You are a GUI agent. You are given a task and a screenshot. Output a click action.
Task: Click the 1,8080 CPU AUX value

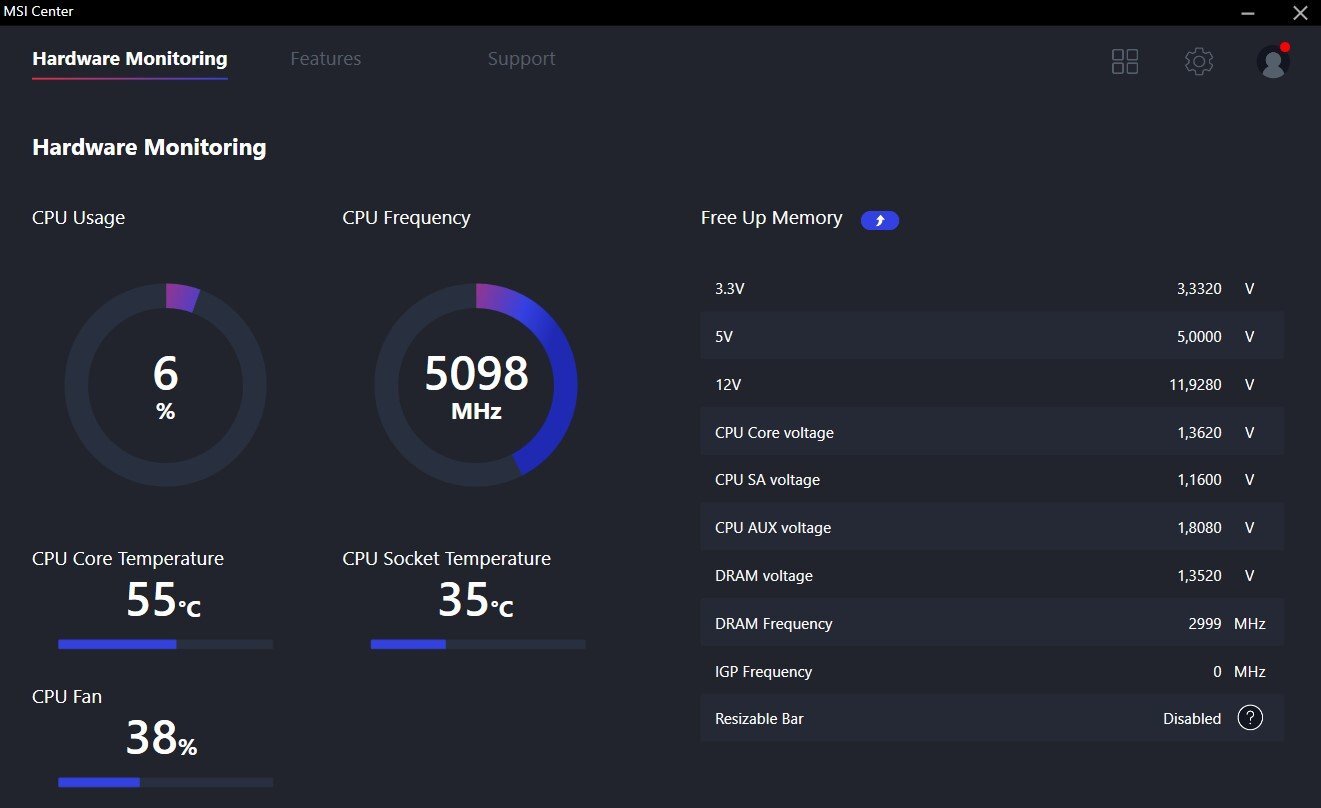pos(1199,528)
